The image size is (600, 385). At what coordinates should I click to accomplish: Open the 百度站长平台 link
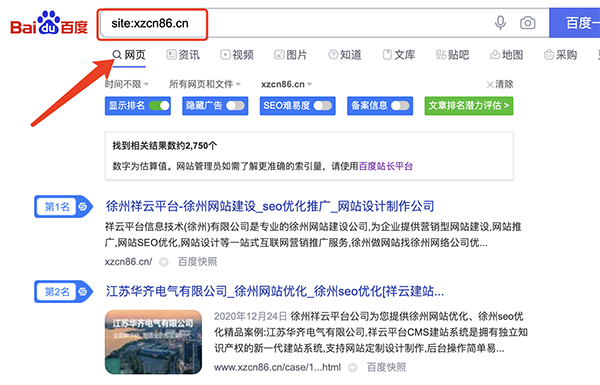tap(386, 166)
